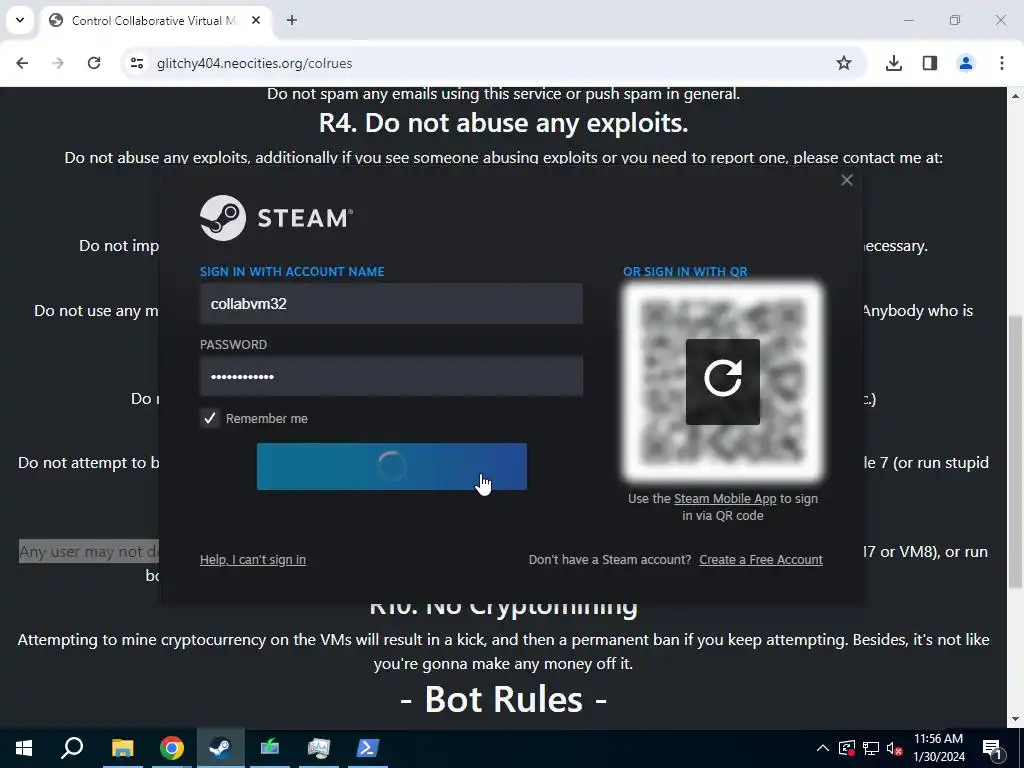Open Help, I can't sign in link
Image resolution: width=1024 pixels, height=768 pixels.
click(253, 560)
